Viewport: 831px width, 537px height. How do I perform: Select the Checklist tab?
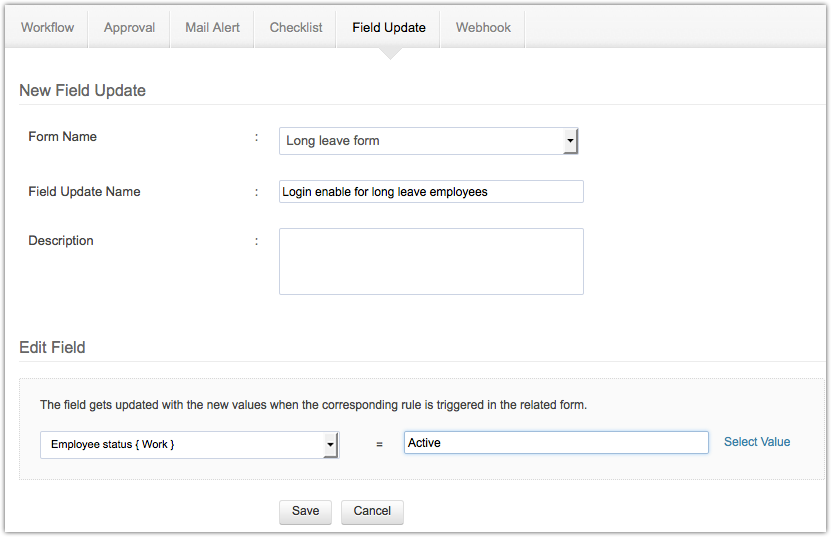[296, 28]
